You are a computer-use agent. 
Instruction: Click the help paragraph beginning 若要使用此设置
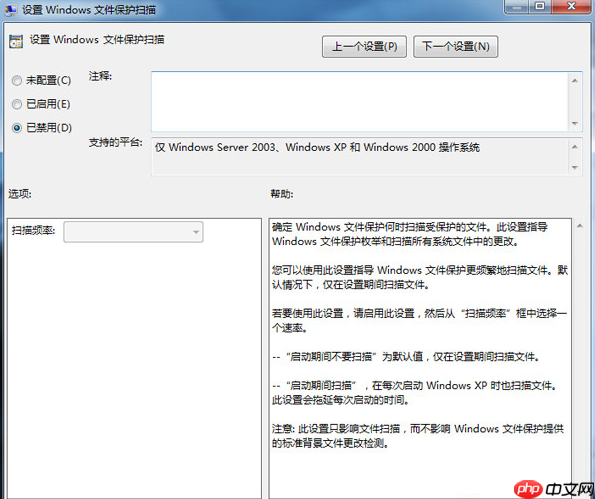(x=419, y=320)
